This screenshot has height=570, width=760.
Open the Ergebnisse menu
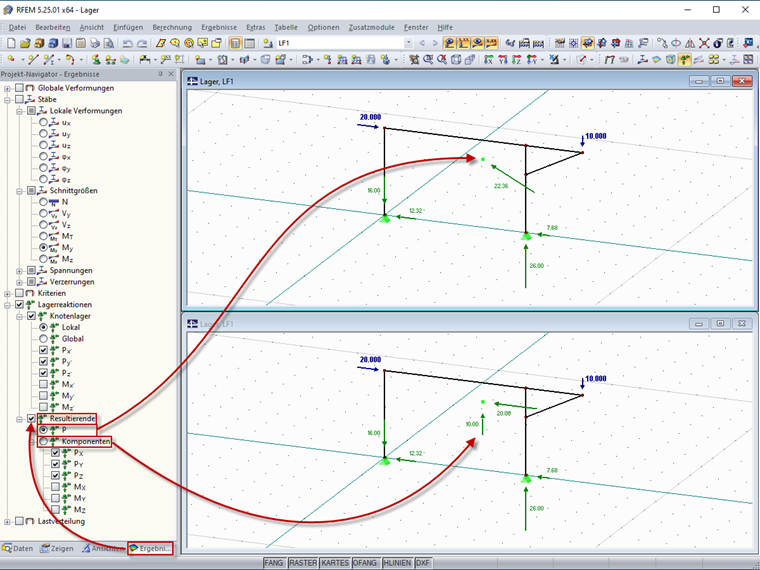click(219, 27)
